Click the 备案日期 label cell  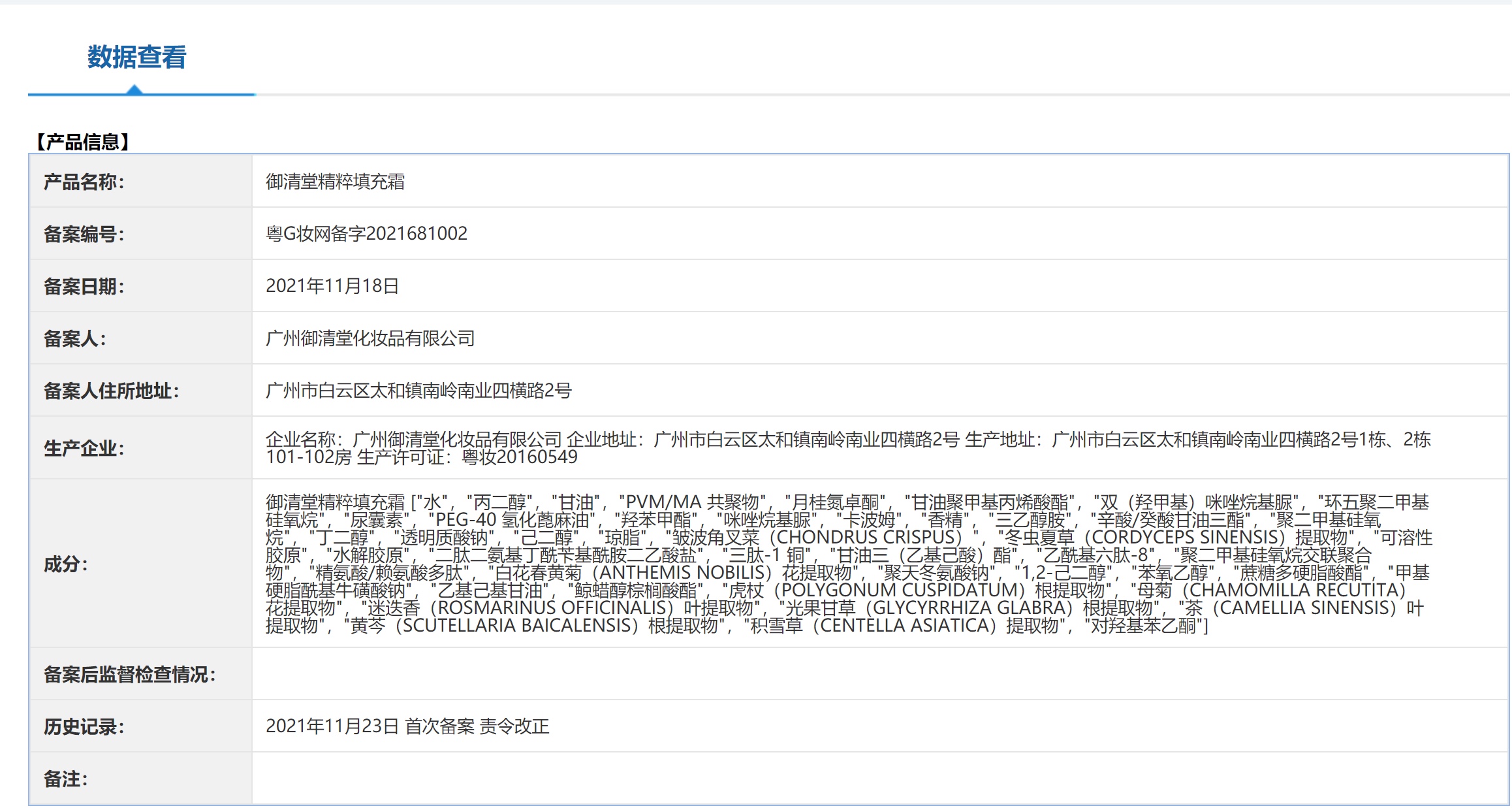(x=84, y=286)
